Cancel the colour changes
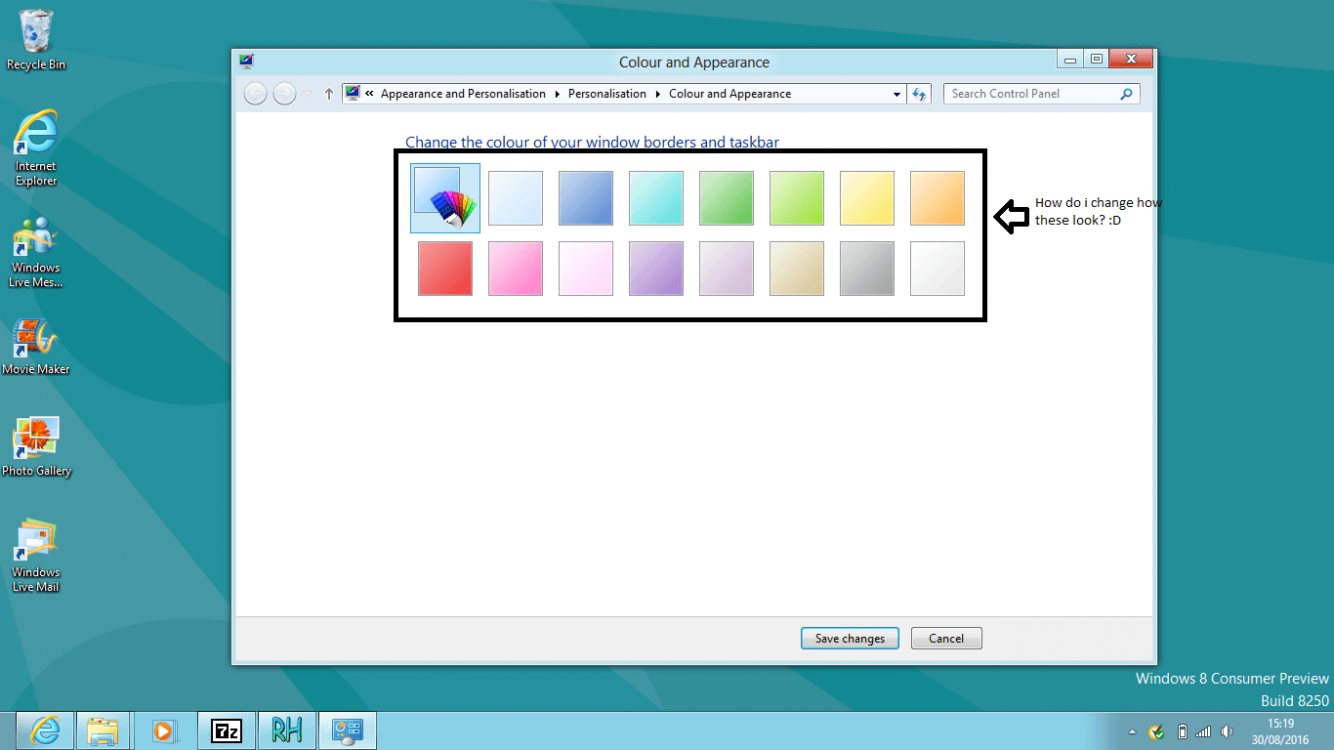 (945, 638)
